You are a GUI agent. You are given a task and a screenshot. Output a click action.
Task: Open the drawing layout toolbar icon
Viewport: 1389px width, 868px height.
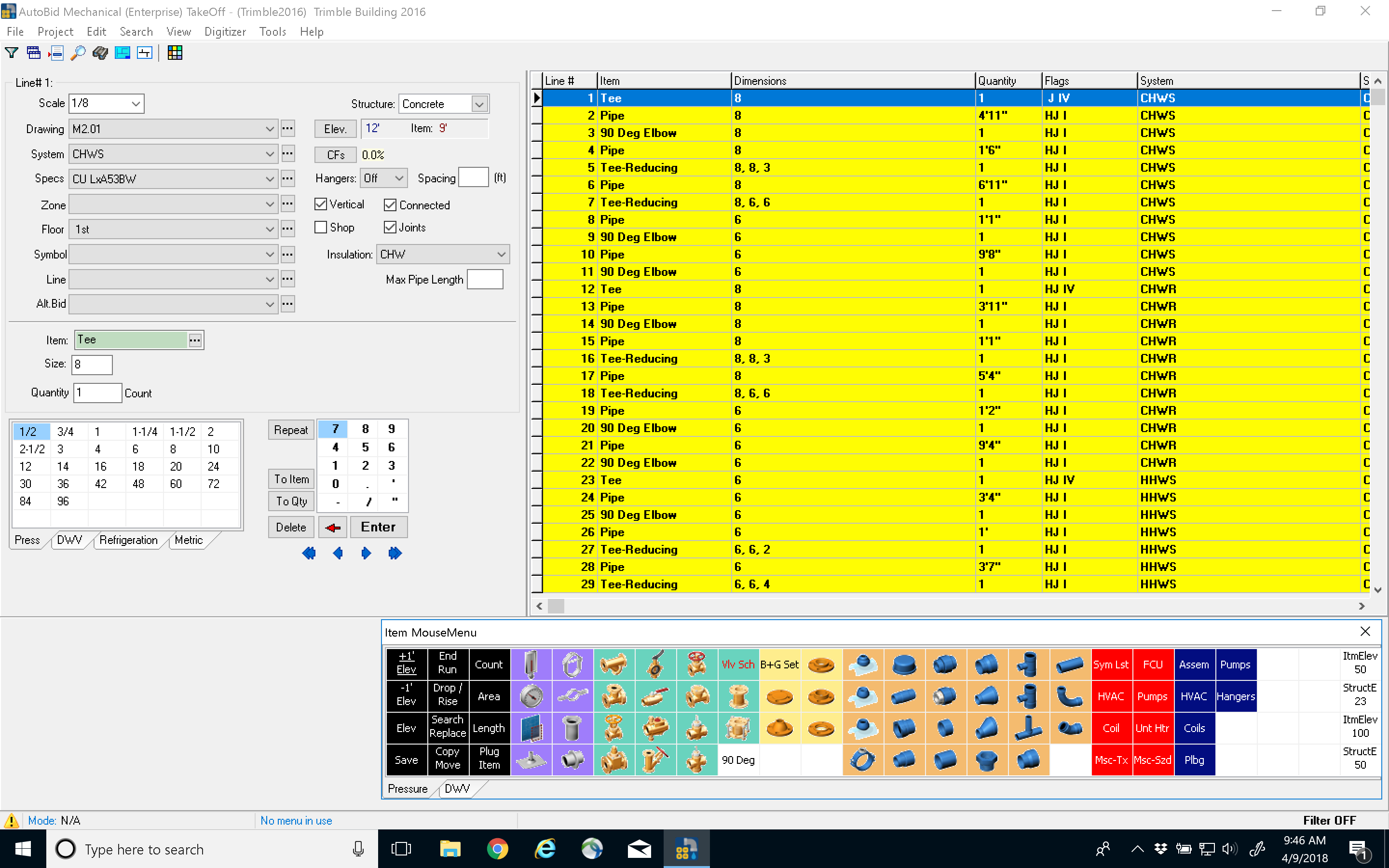point(123,53)
